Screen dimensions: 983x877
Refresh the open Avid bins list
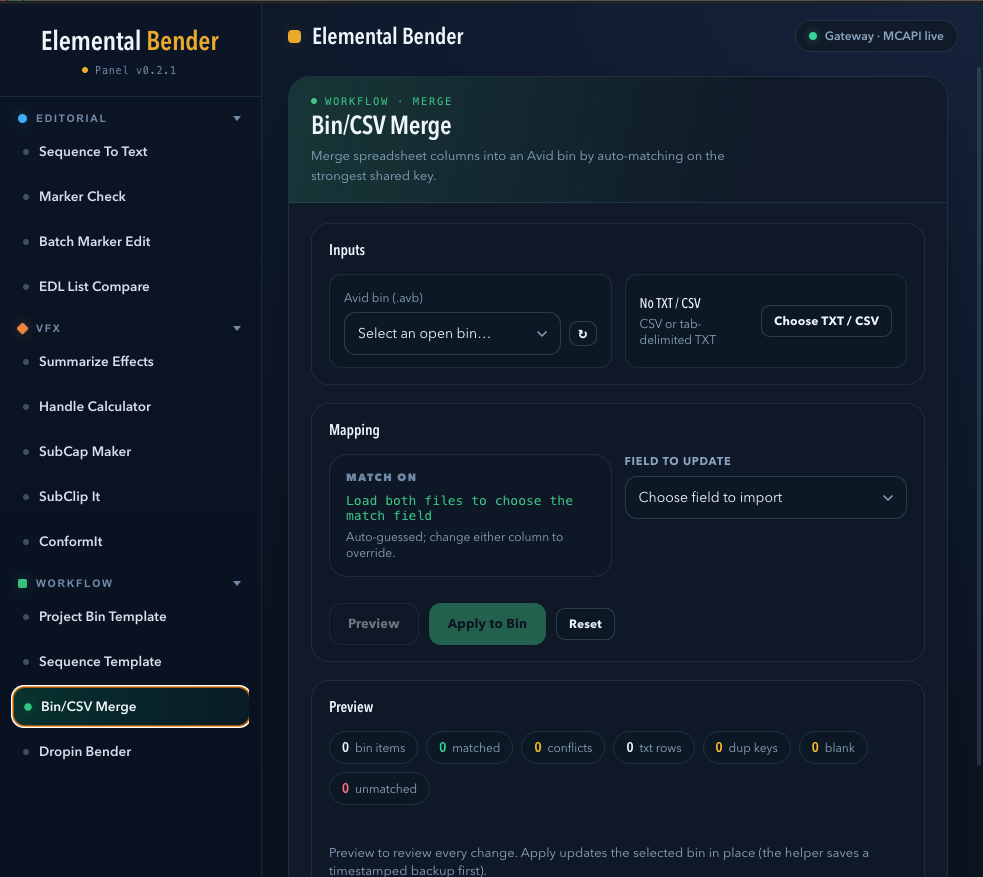point(582,333)
